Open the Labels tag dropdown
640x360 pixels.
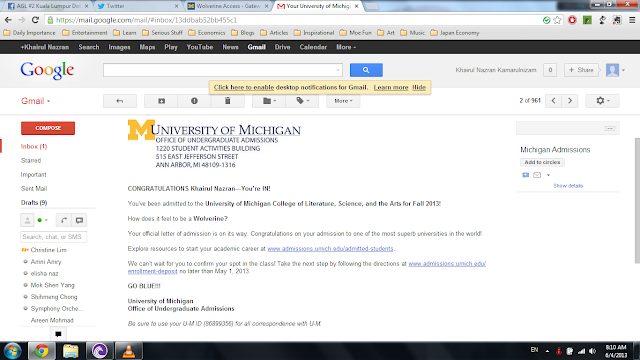tap(302, 101)
